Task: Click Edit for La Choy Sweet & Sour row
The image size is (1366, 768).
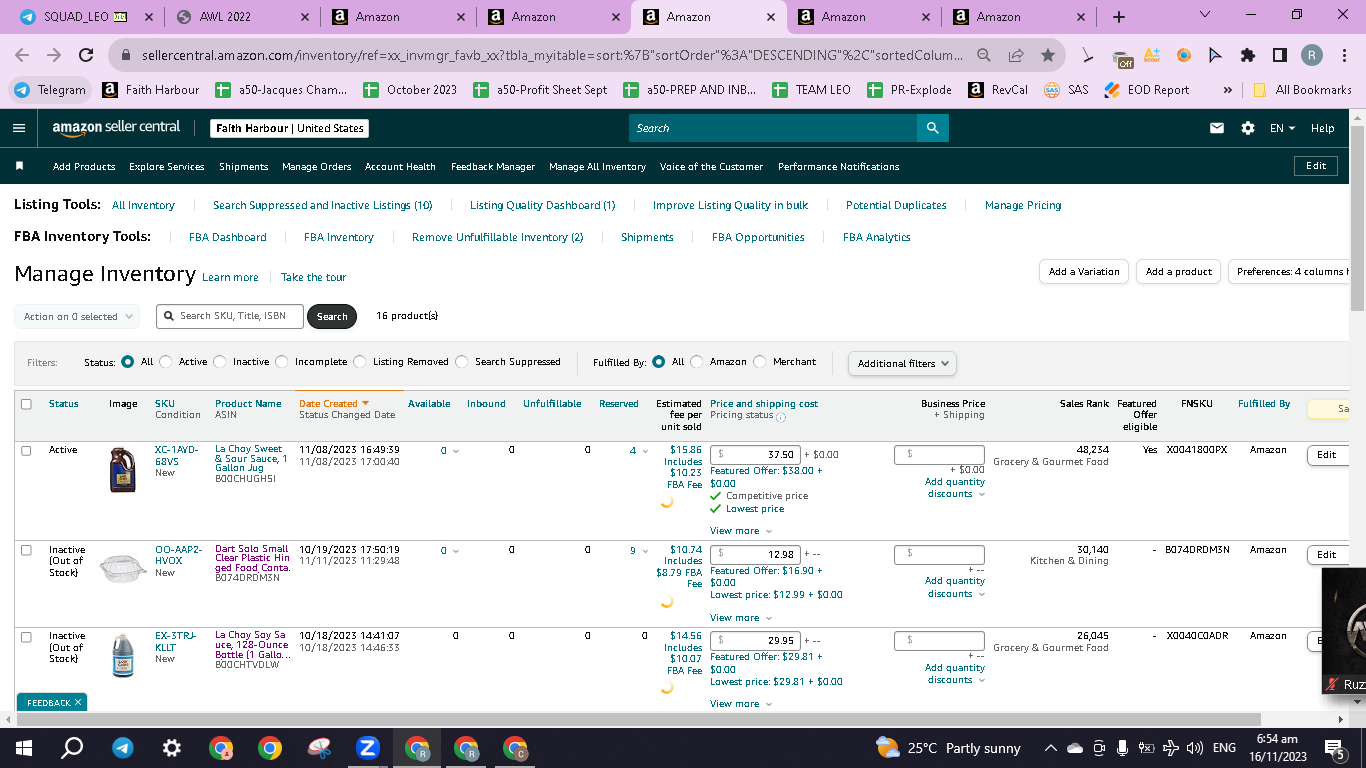Action: pyautogui.click(x=1326, y=455)
